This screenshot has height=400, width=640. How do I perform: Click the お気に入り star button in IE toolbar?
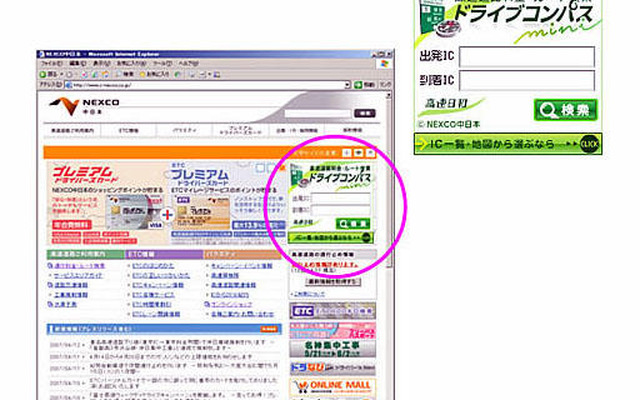point(154,74)
